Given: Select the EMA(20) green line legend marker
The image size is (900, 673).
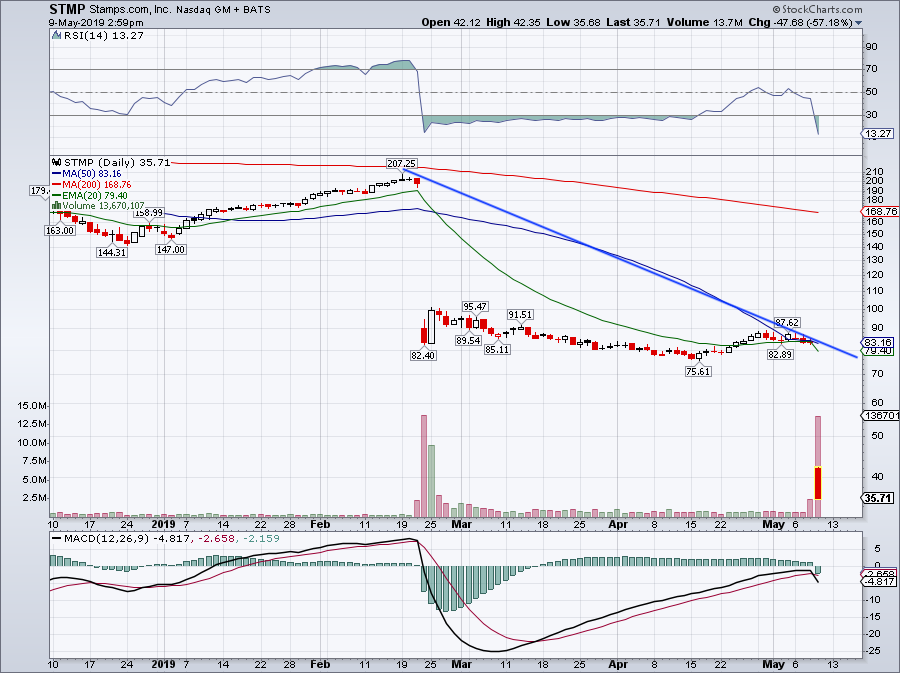Looking at the screenshot, I should tap(56, 195).
